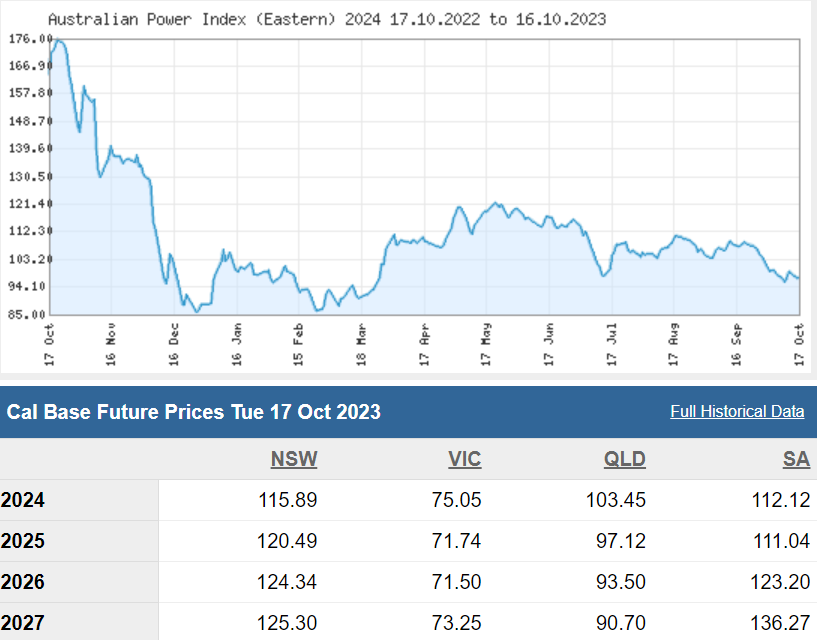Select the 2026 row label

[x=23, y=582]
